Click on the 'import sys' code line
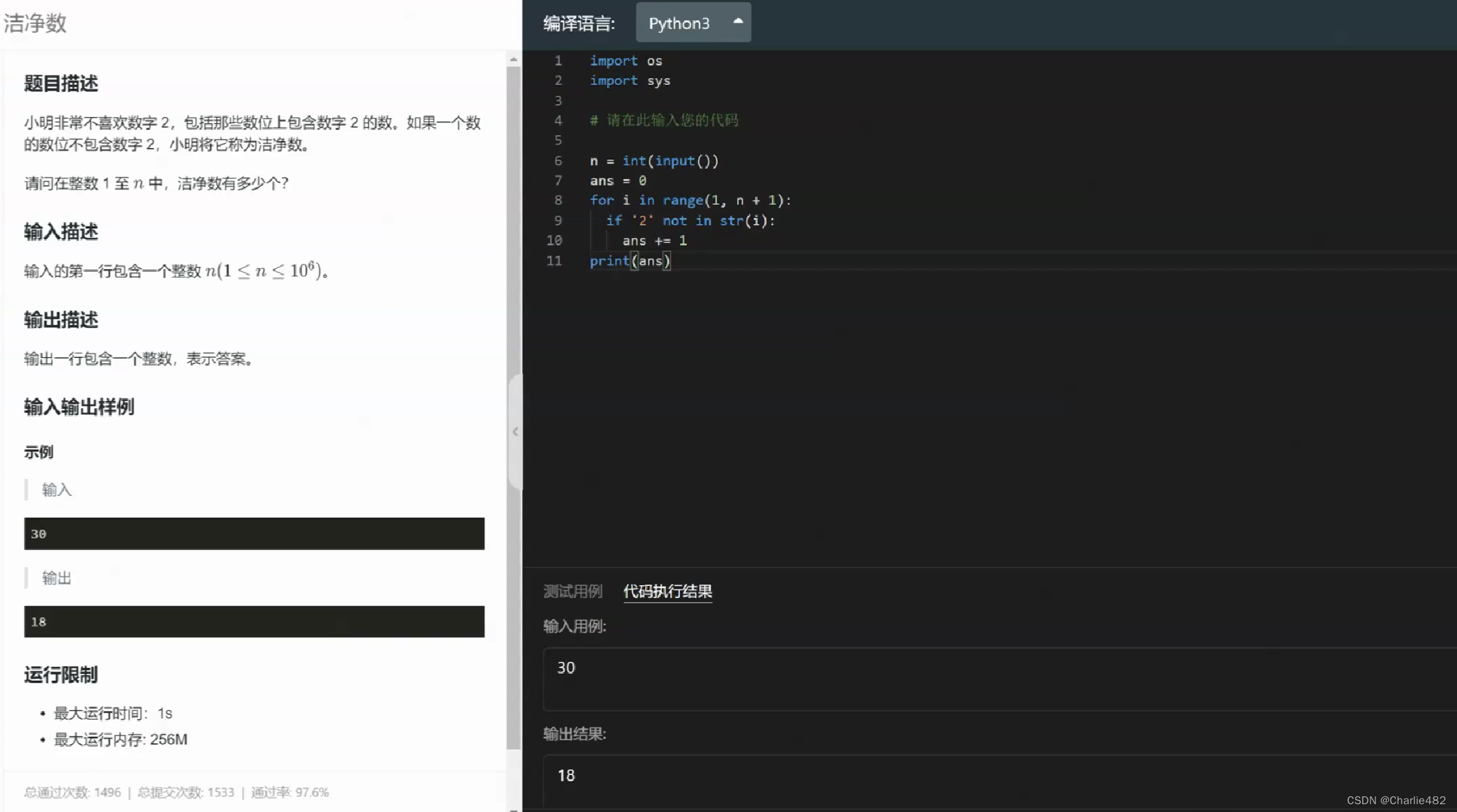Screen dimensions: 1457x812 [x=630, y=81]
